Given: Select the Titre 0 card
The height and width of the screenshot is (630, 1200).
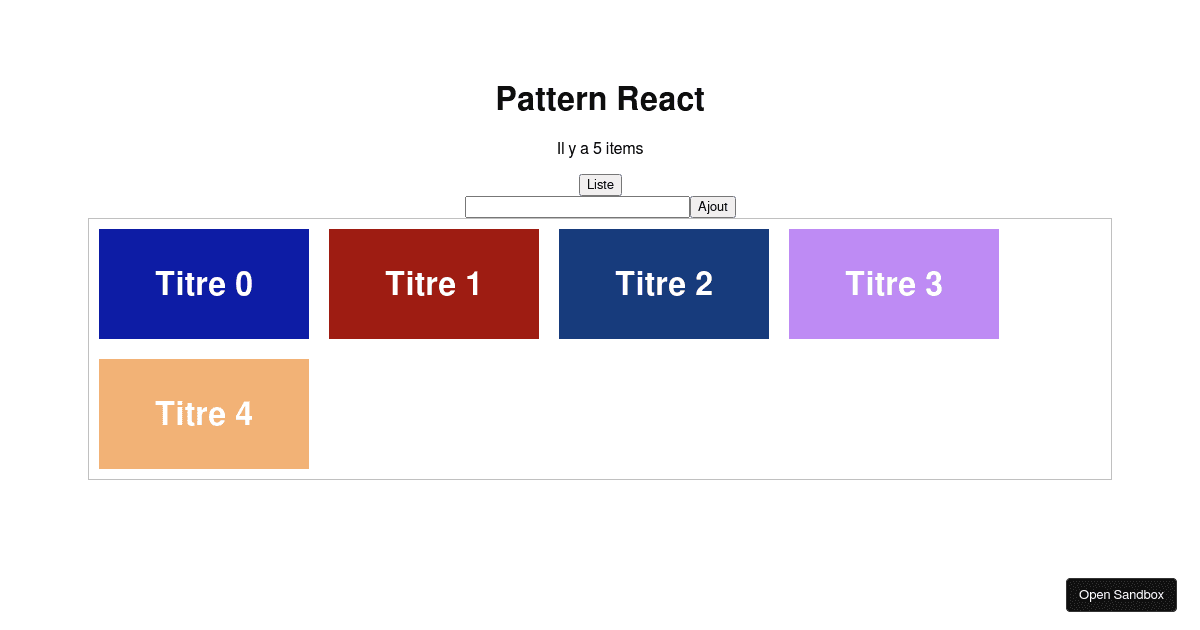Looking at the screenshot, I should click(204, 284).
